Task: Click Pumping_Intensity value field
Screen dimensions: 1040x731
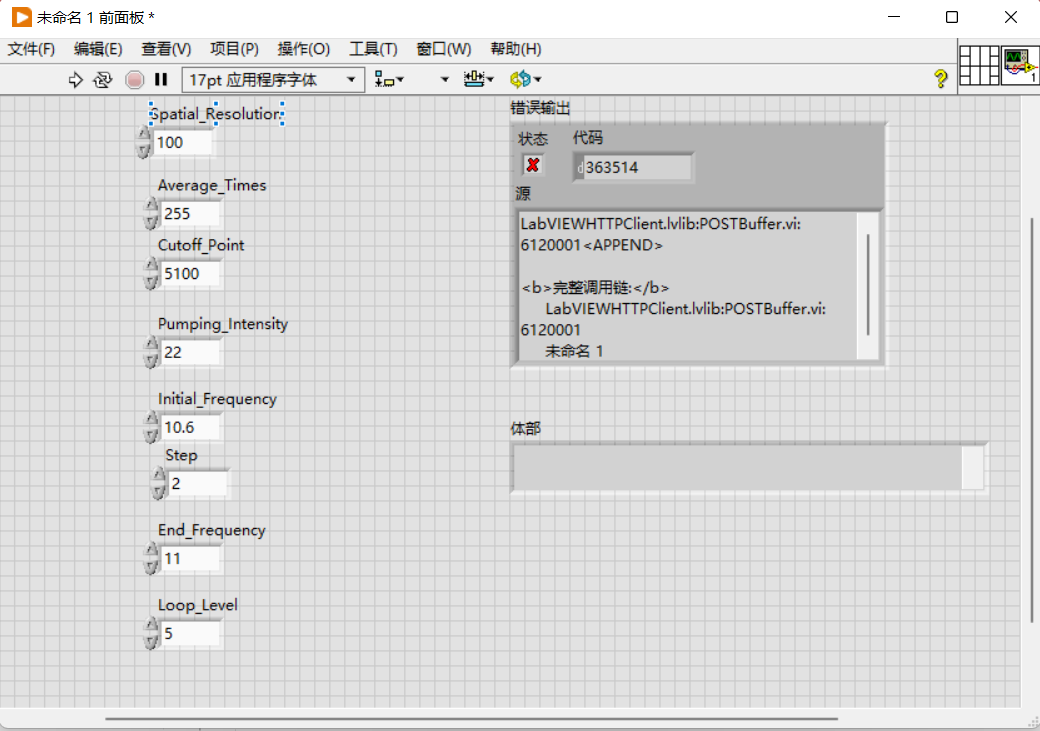Action: click(190, 352)
